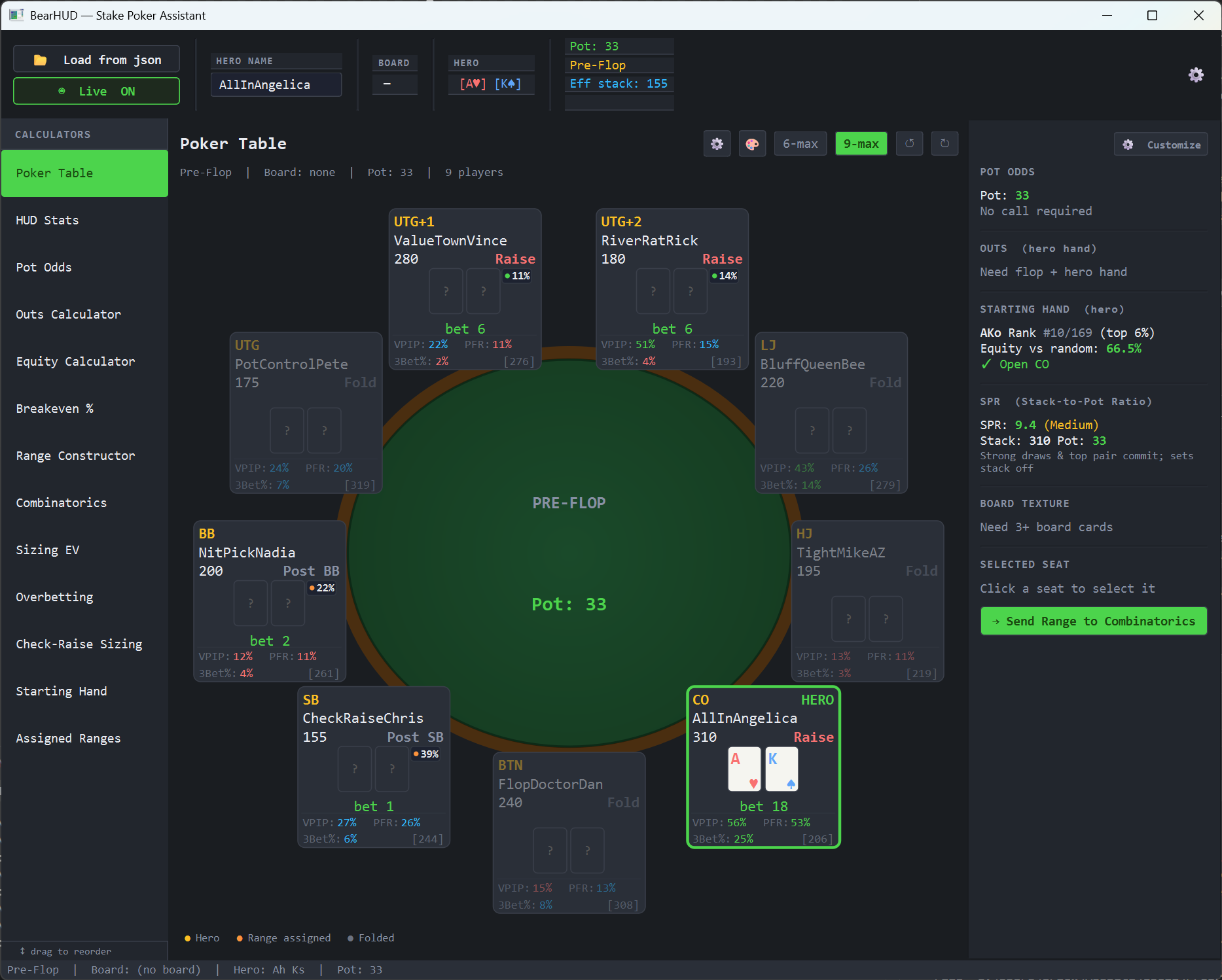Click ValueTownVince's 11% range badge
The width and height of the screenshot is (1222, 980).
(x=517, y=276)
